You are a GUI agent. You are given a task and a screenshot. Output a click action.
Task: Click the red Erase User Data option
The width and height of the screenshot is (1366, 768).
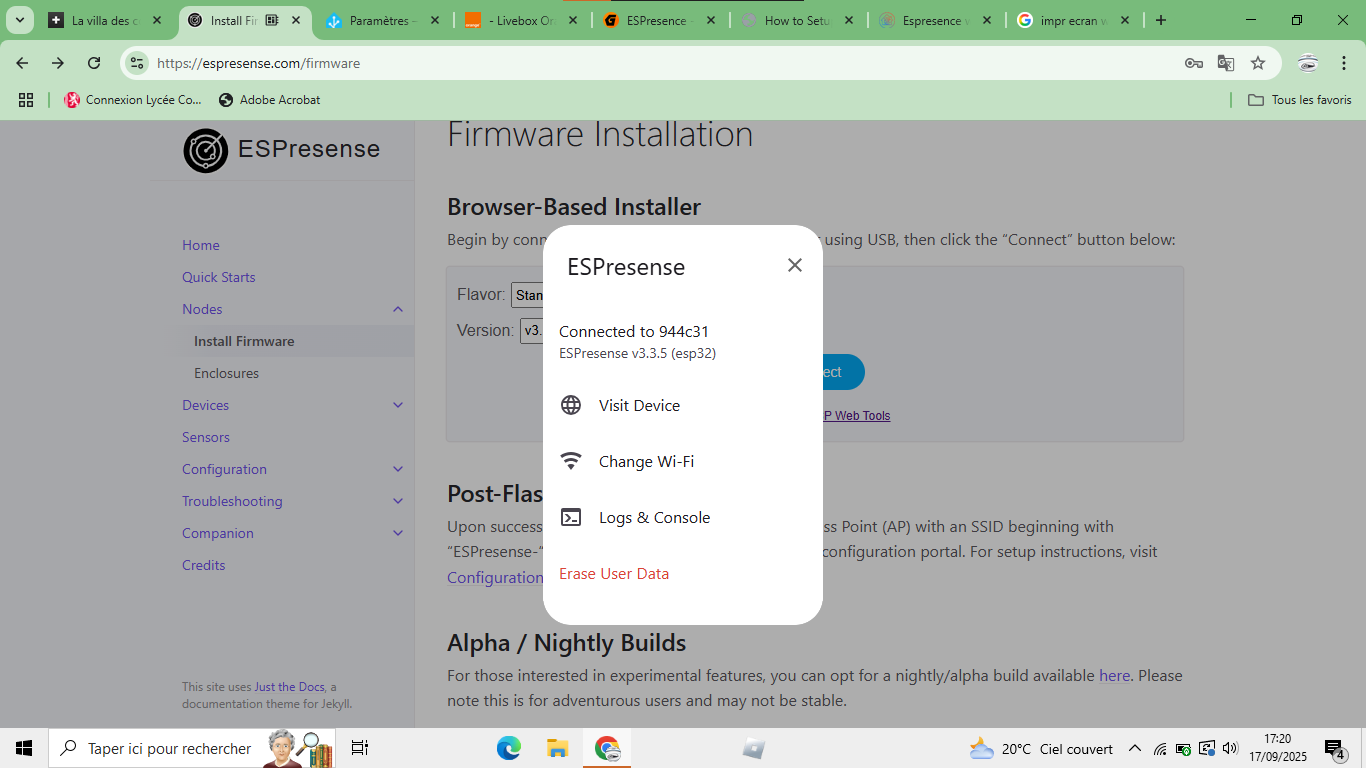coord(614,573)
